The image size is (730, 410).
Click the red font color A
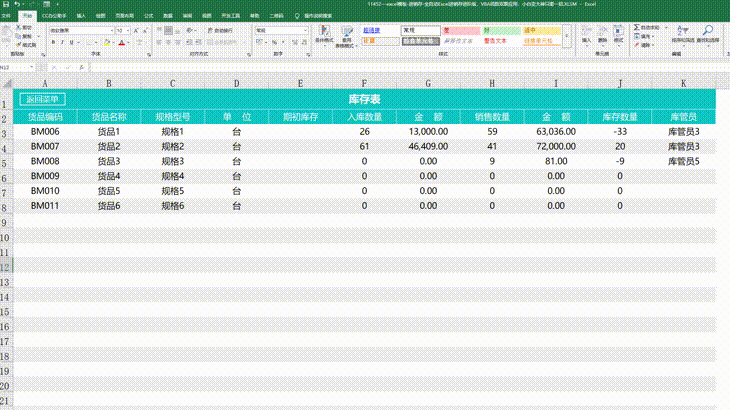click(122, 42)
